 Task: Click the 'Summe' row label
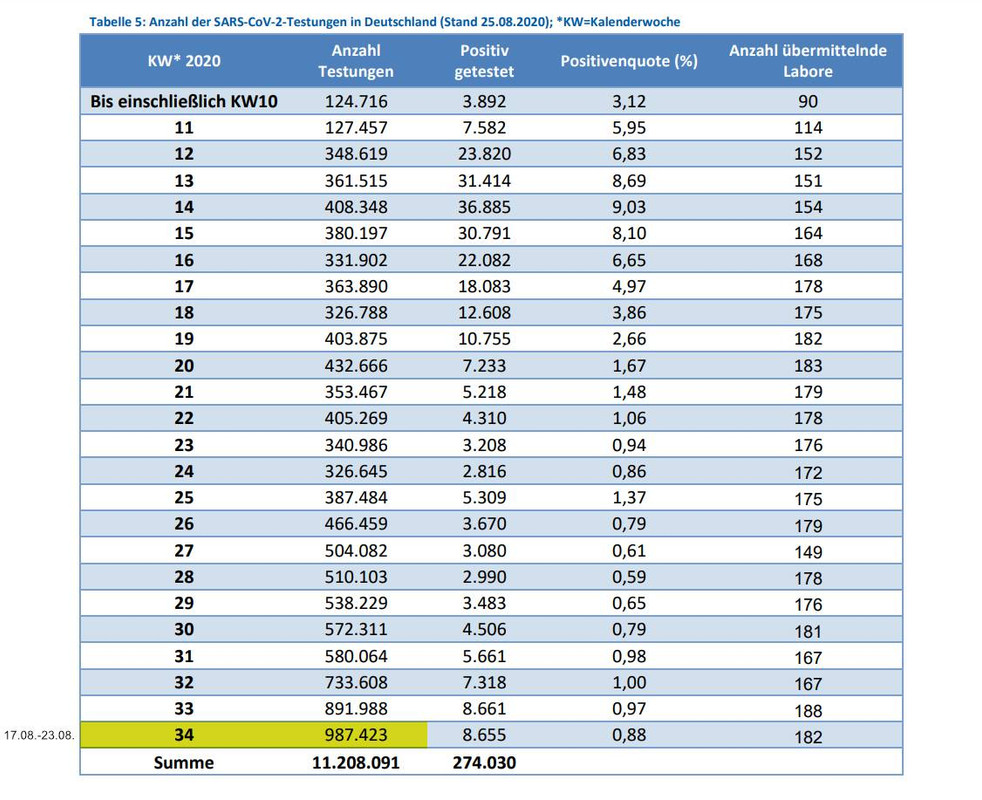point(184,763)
